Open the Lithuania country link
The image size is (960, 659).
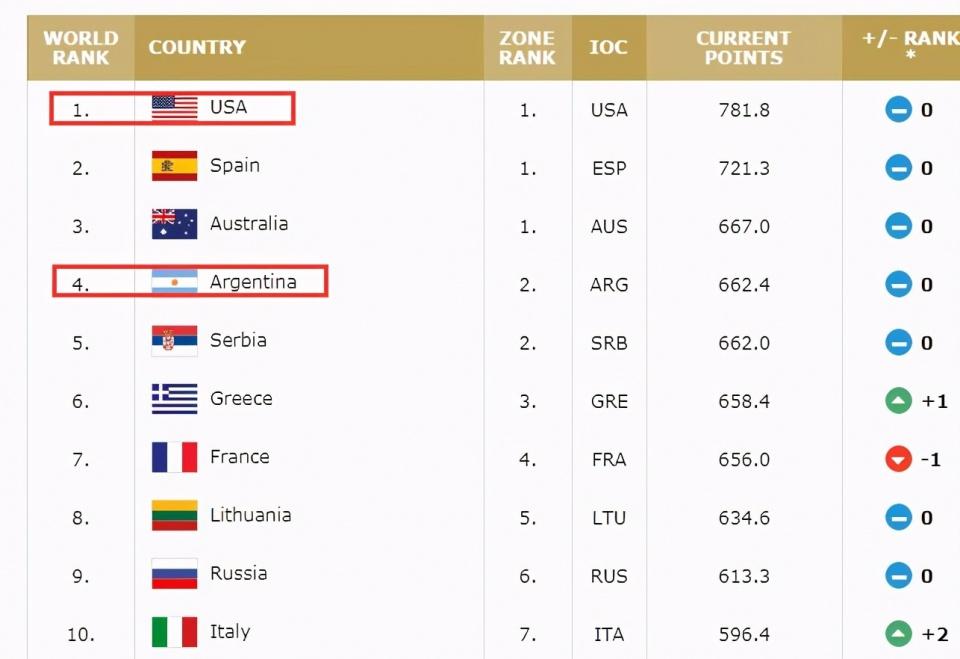click(x=250, y=516)
